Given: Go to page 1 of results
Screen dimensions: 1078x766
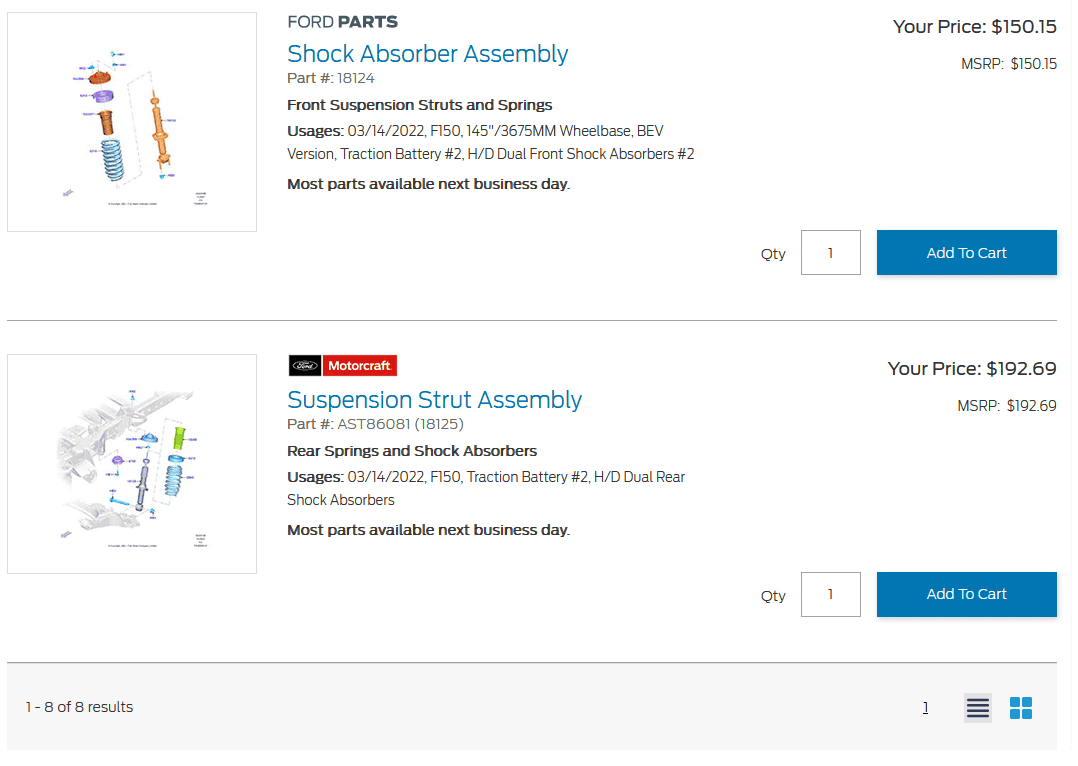Looking at the screenshot, I should (925, 708).
